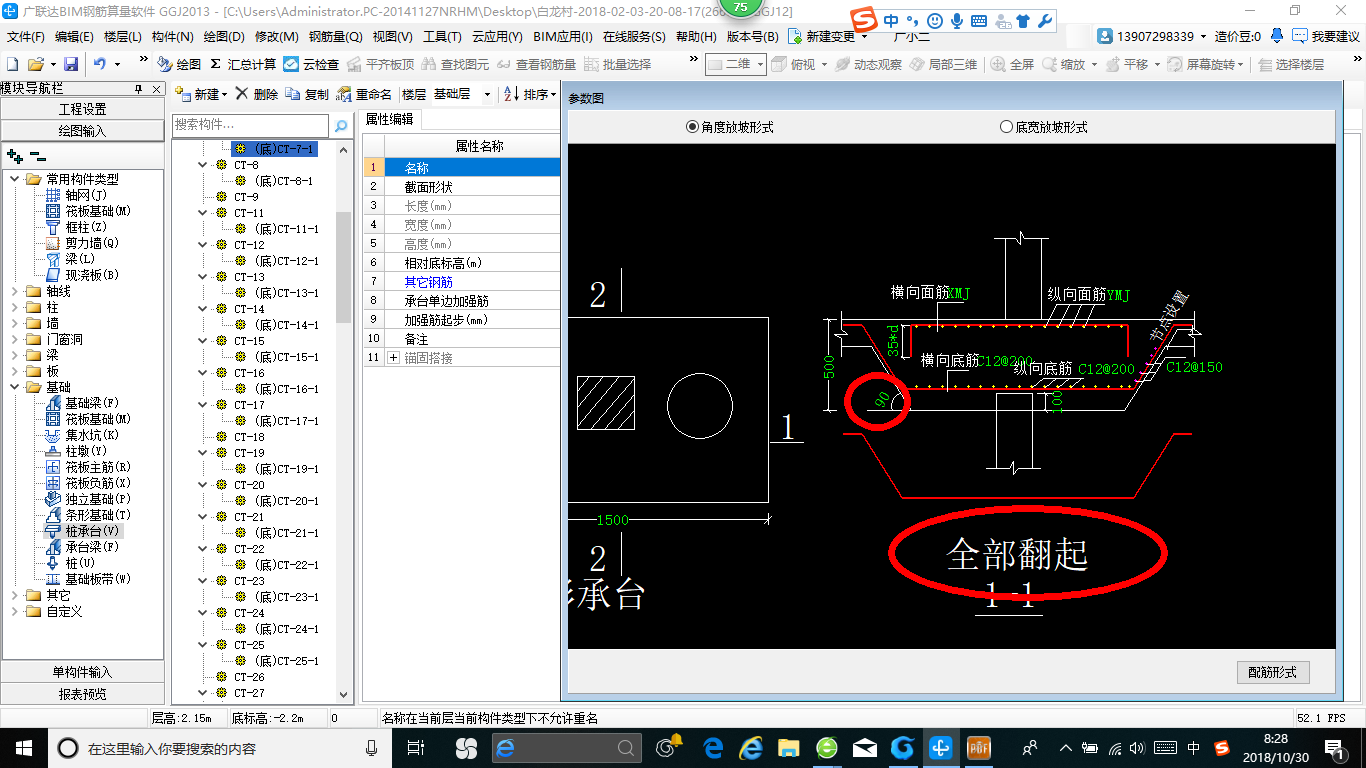The width and height of the screenshot is (1366, 768).
Task: Click the component search magnifier icon
Action: coord(341,126)
